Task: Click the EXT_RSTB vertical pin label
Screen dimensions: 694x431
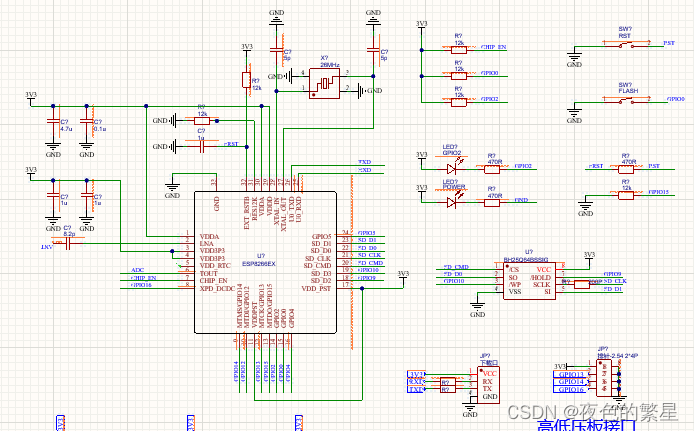Action: (247, 213)
